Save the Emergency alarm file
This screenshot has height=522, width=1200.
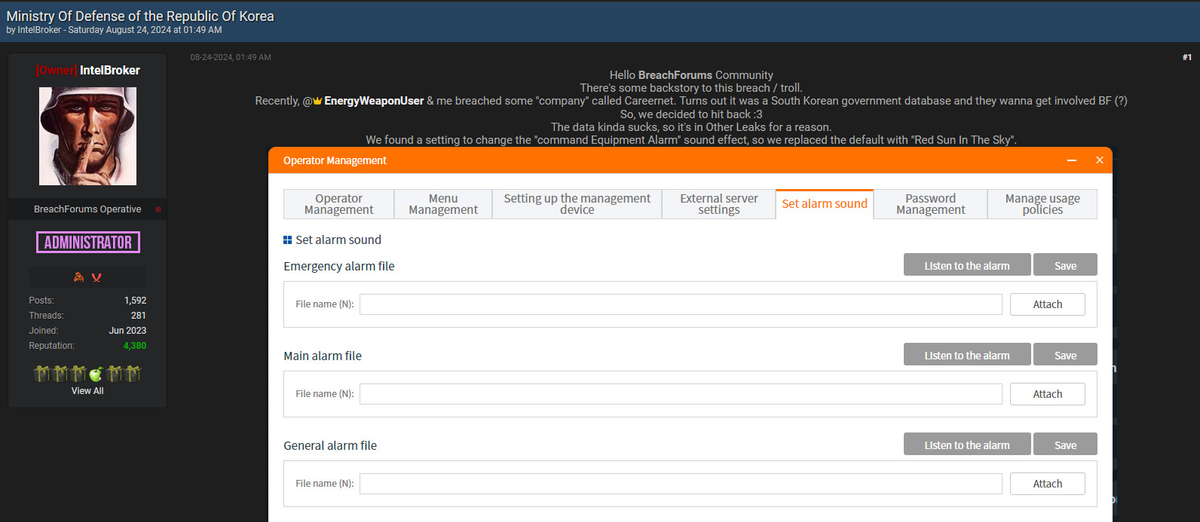1065,265
